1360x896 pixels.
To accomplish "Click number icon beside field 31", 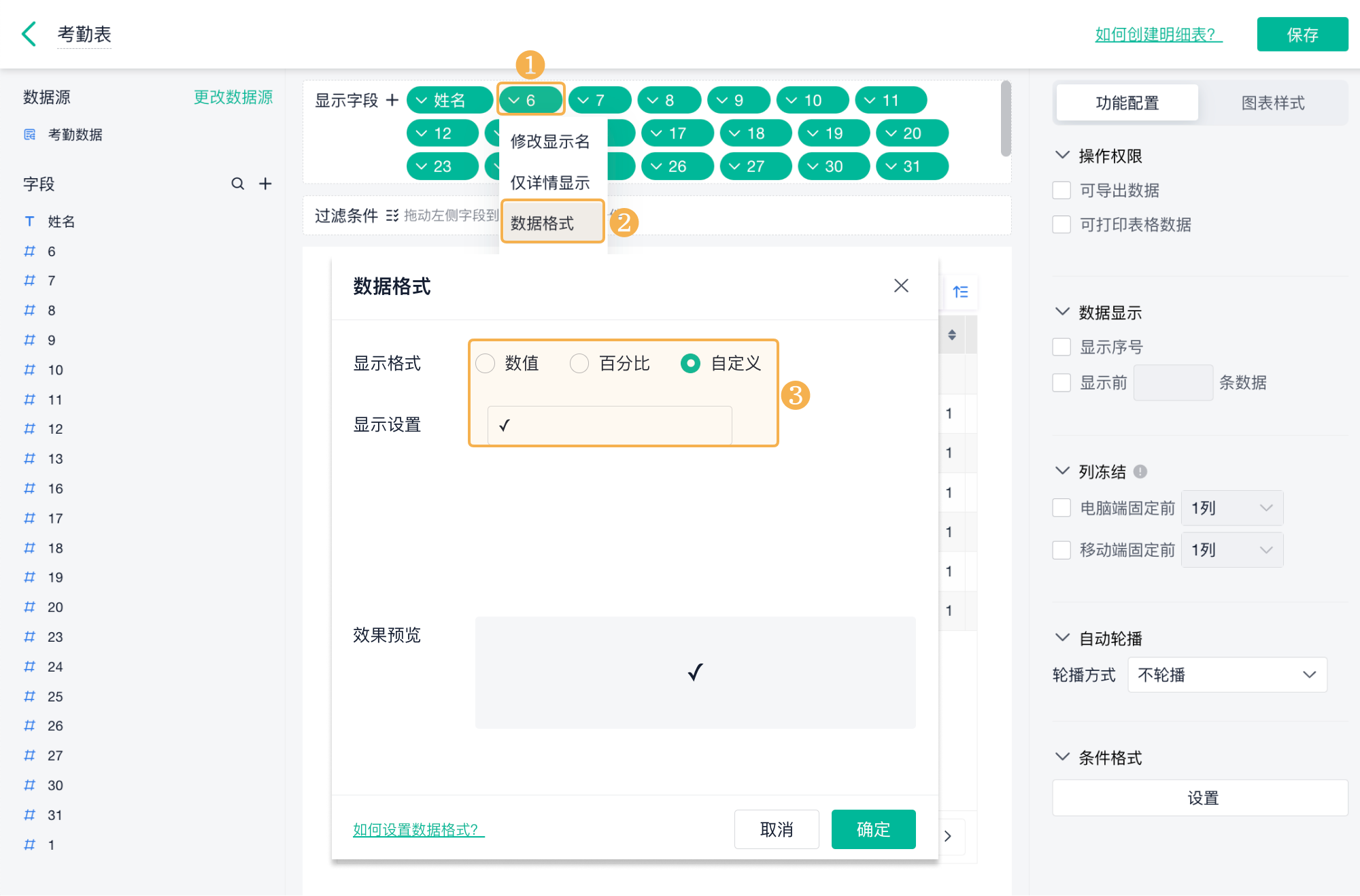I will pos(30,814).
